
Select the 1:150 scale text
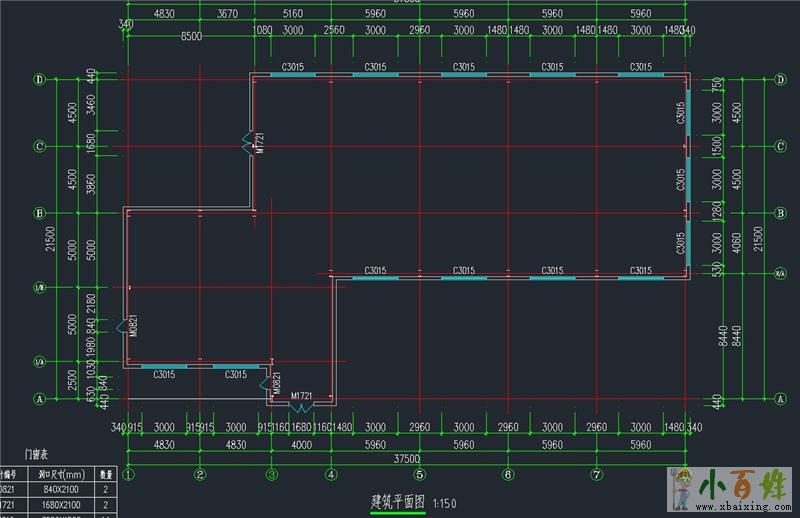[x=448, y=501]
